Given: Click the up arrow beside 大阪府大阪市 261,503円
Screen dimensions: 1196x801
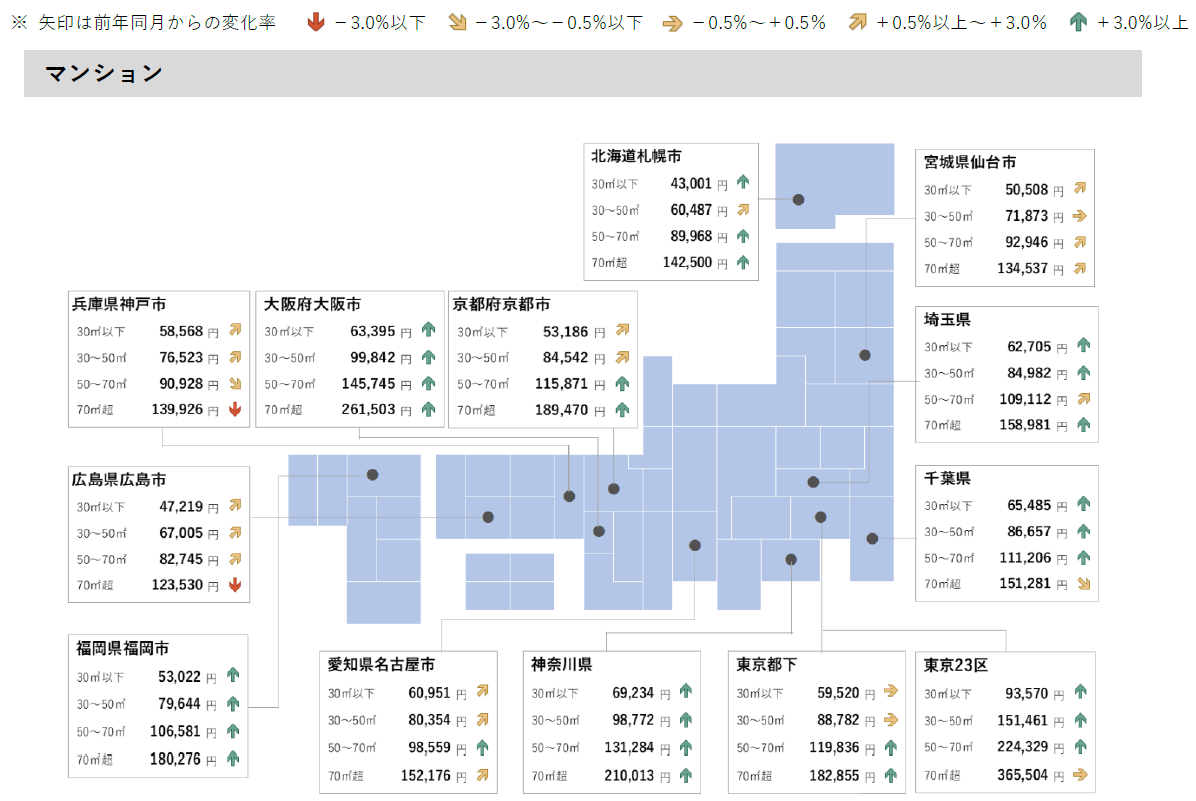Looking at the screenshot, I should point(429,409).
